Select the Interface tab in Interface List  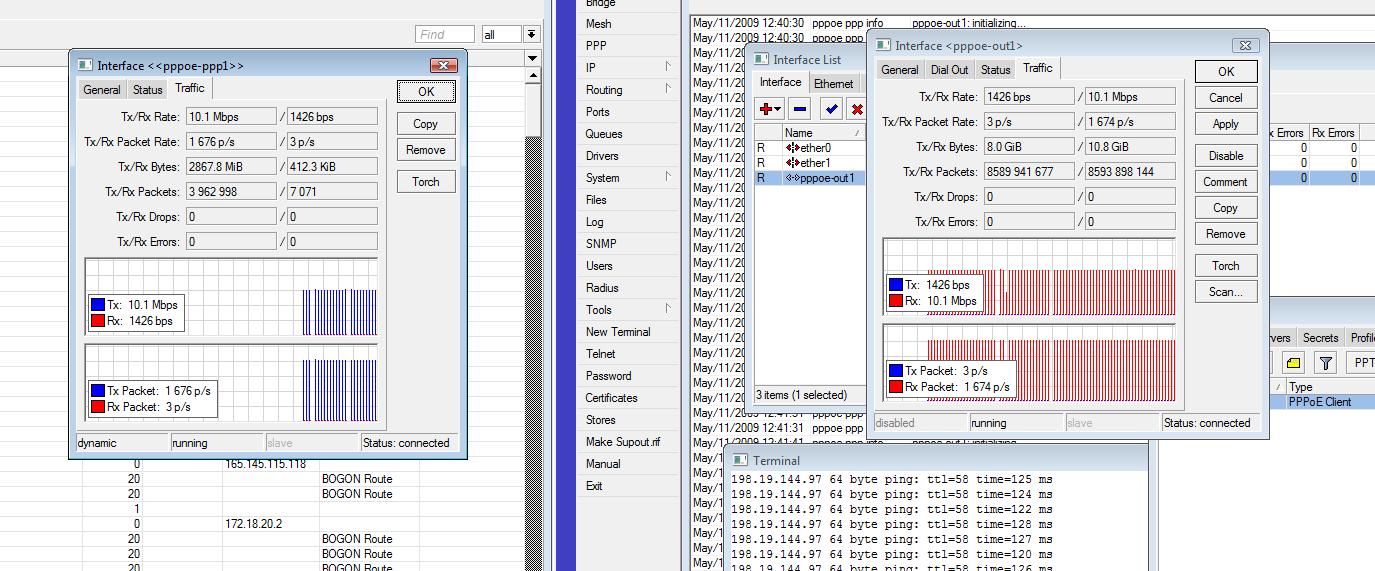[x=781, y=82]
